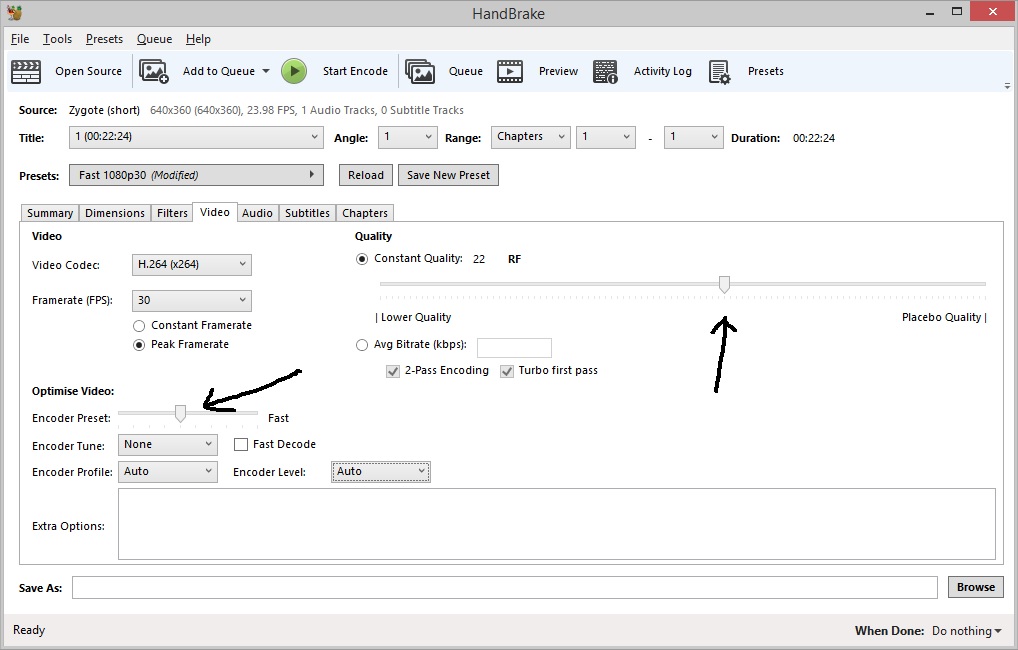Maximize the HandBrake window

coord(956,12)
